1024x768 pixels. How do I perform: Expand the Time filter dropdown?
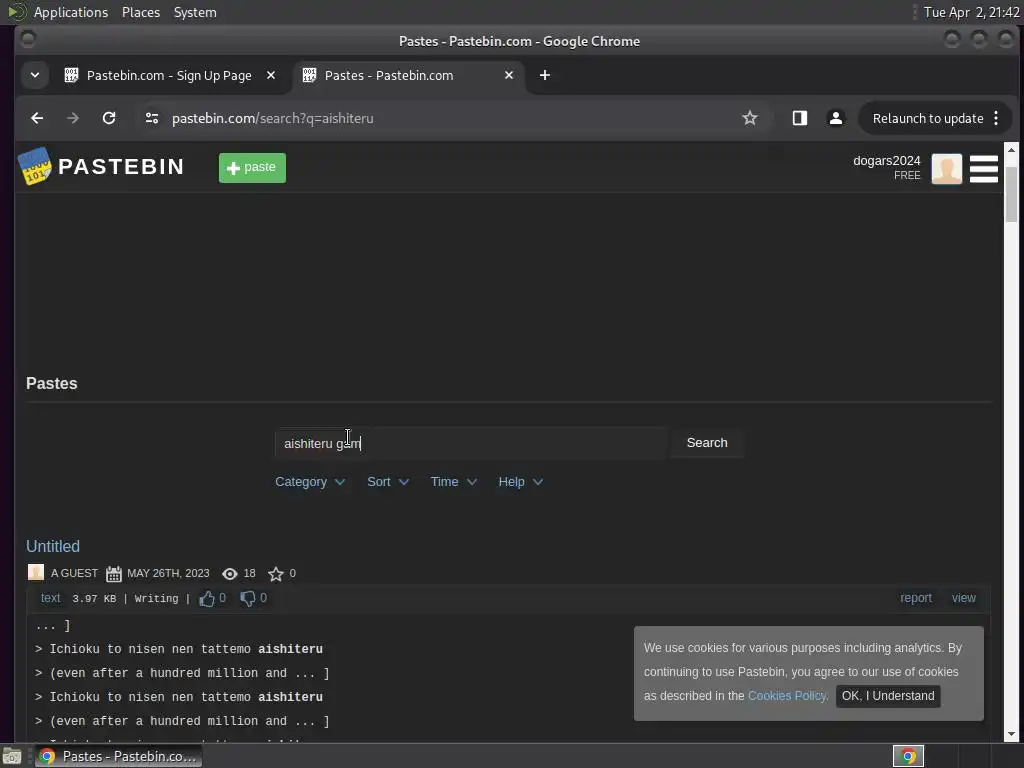(x=454, y=482)
